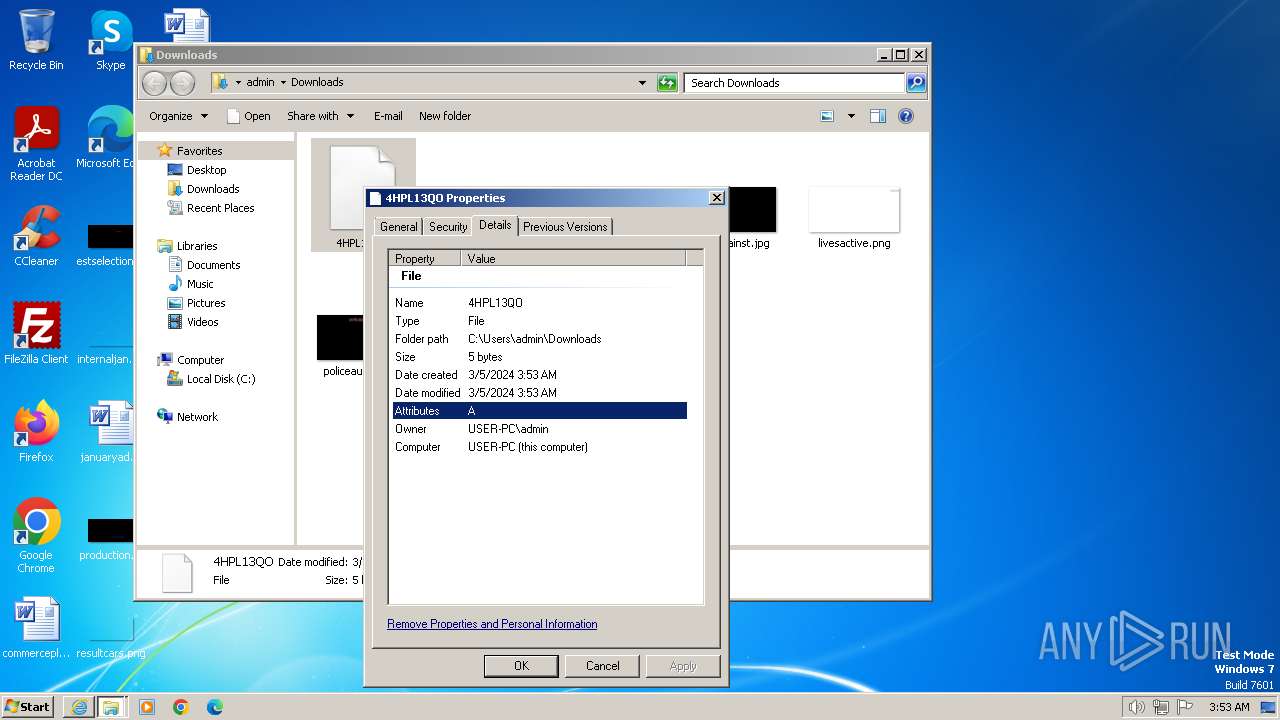Click Open in Explorer toolbar
Screen dimensions: 1280x720
(x=249, y=116)
